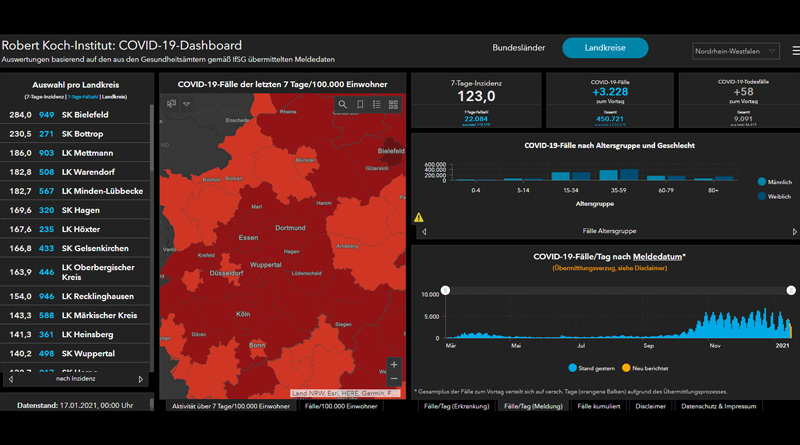The width and height of the screenshot is (800, 445).
Task: Choose LK Höxter from the list
Action: click(75, 229)
